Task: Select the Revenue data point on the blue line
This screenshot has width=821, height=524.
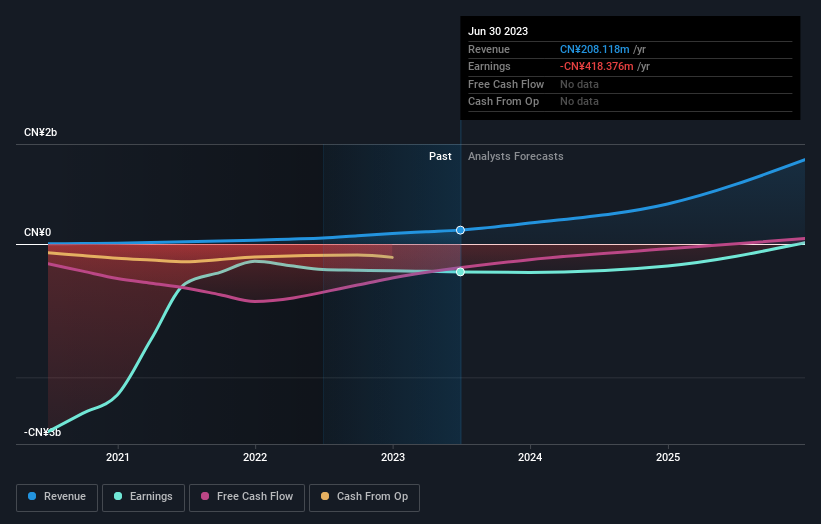Action: pos(460,230)
